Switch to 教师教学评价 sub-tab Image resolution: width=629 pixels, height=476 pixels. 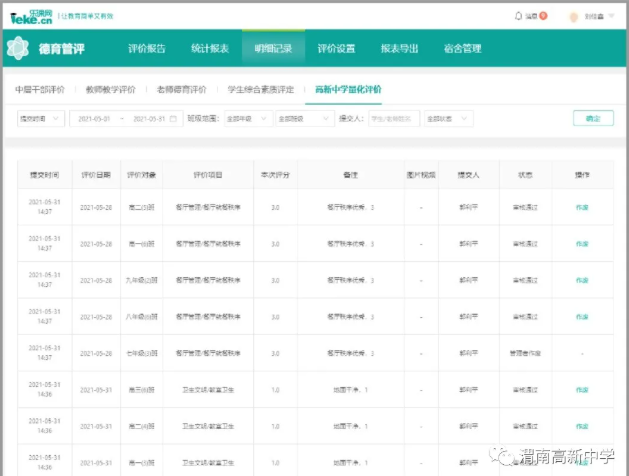[x=111, y=89]
